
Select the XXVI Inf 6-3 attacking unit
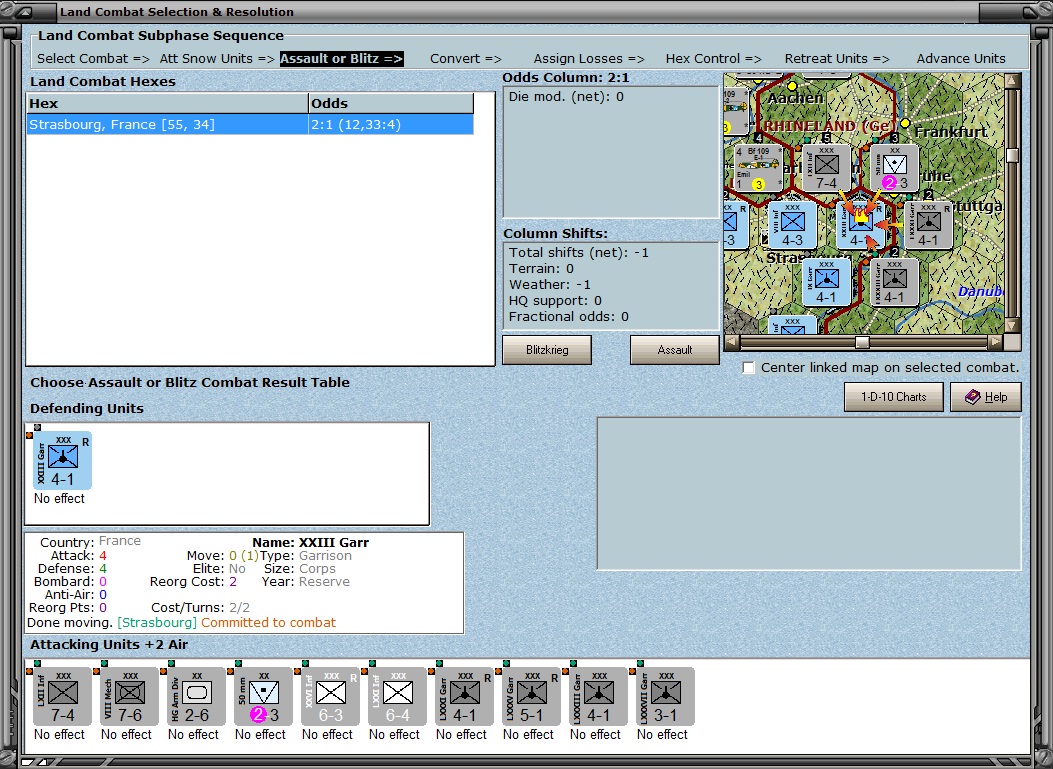click(x=330, y=696)
